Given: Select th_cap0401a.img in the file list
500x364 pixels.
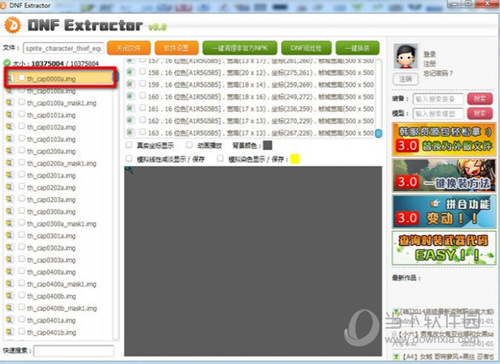Looking at the screenshot, I should click(x=51, y=320).
